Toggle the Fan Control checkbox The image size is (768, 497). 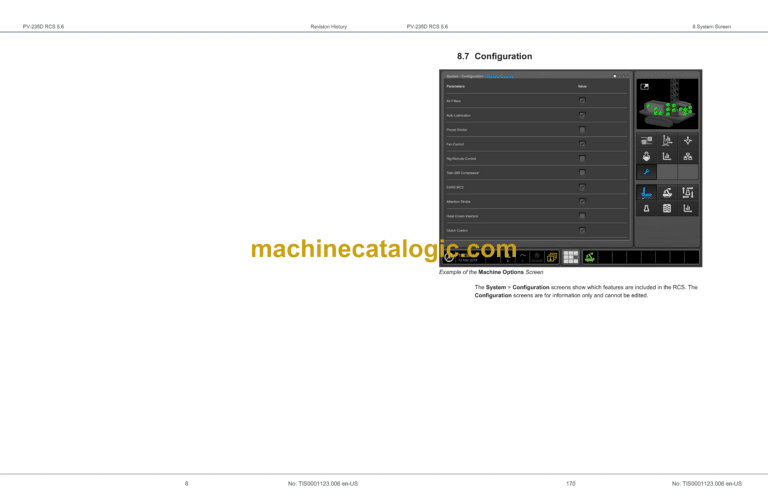[x=582, y=144]
